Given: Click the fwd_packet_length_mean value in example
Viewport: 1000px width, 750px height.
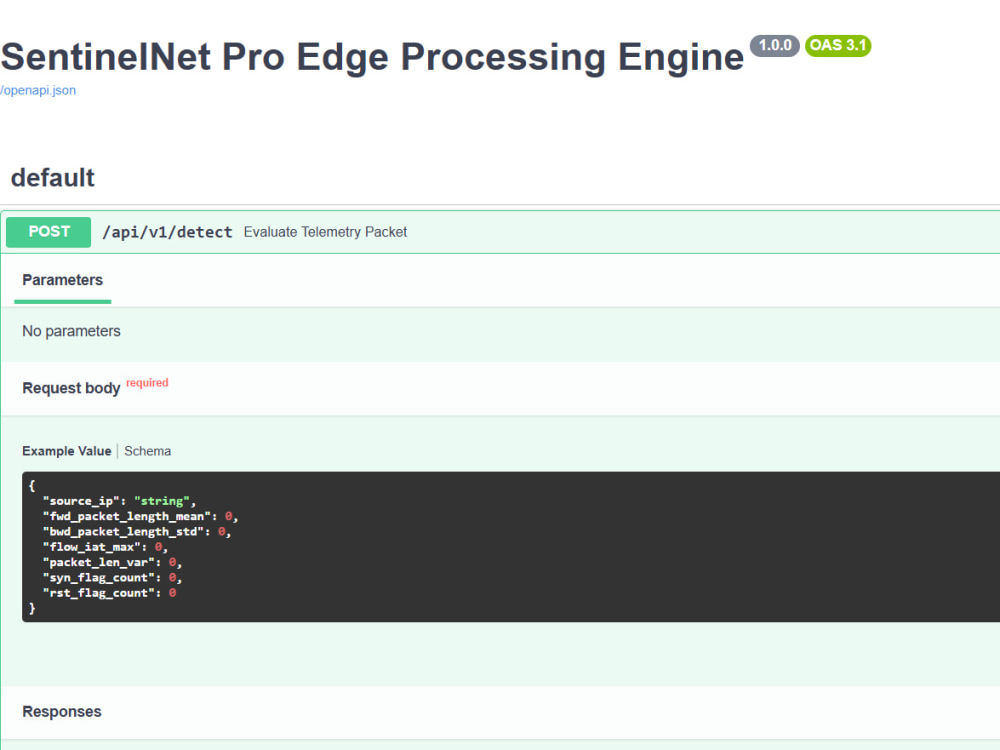Looking at the screenshot, I should 228,517.
